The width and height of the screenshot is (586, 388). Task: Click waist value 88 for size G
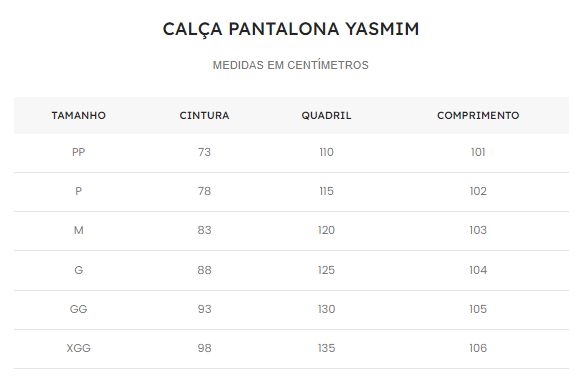(x=204, y=270)
